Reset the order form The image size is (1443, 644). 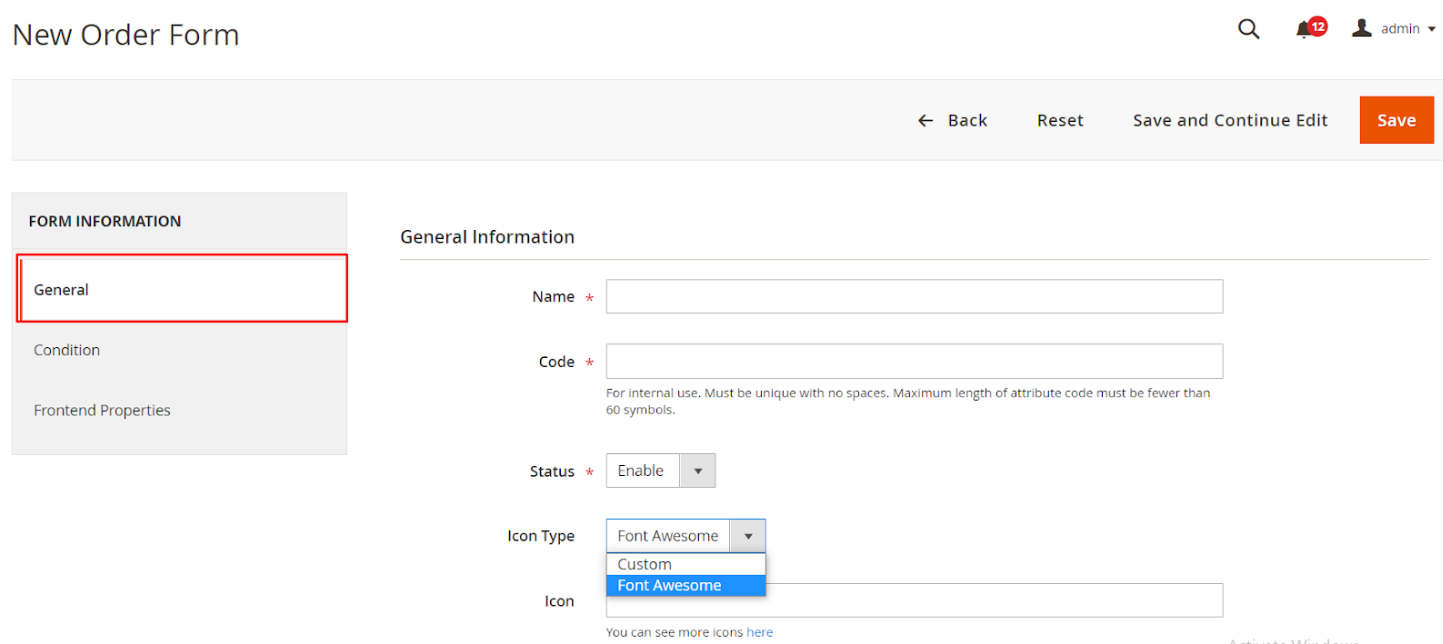click(x=1060, y=120)
